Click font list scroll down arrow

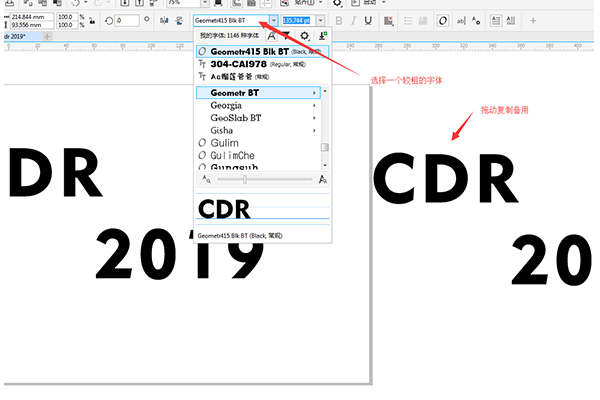[325, 165]
